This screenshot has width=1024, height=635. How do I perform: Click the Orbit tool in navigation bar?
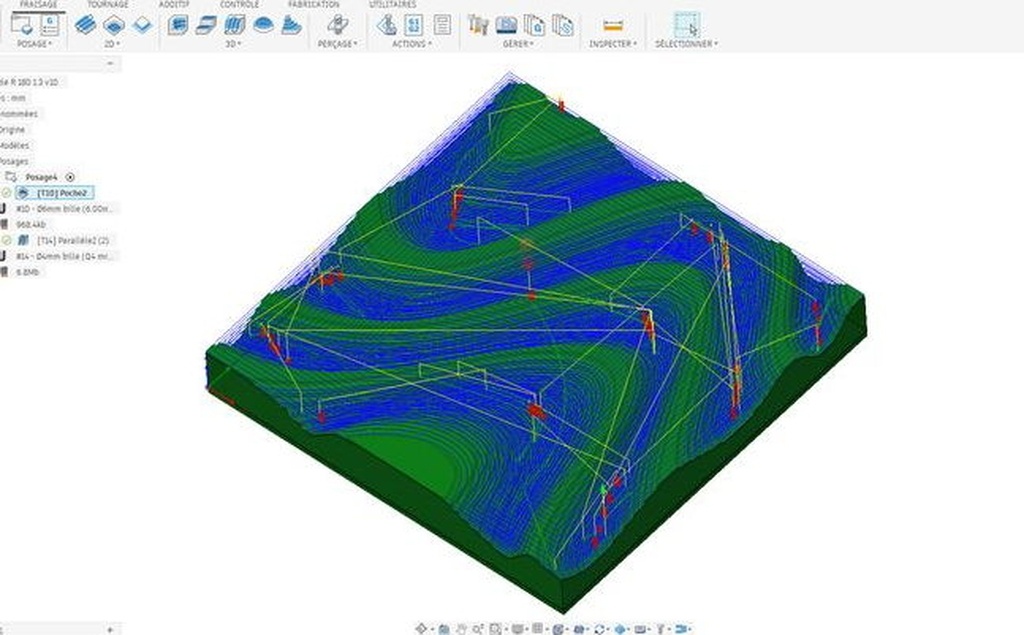click(421, 628)
